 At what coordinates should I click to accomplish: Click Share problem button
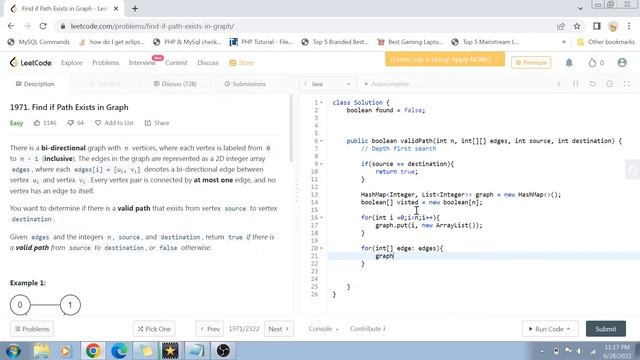point(157,123)
